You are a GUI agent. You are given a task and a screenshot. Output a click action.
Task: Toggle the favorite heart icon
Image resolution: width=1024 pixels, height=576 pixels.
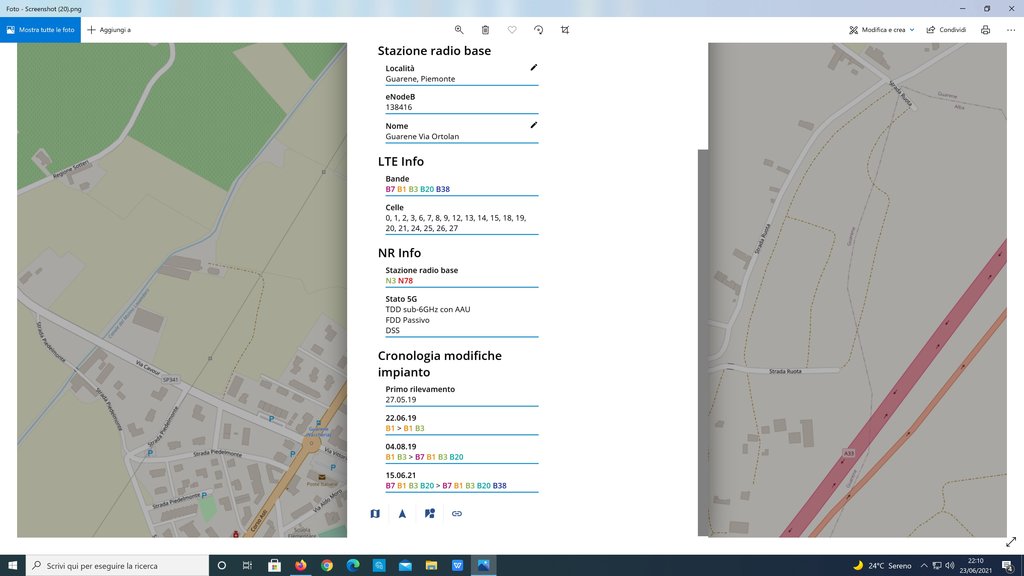512,30
